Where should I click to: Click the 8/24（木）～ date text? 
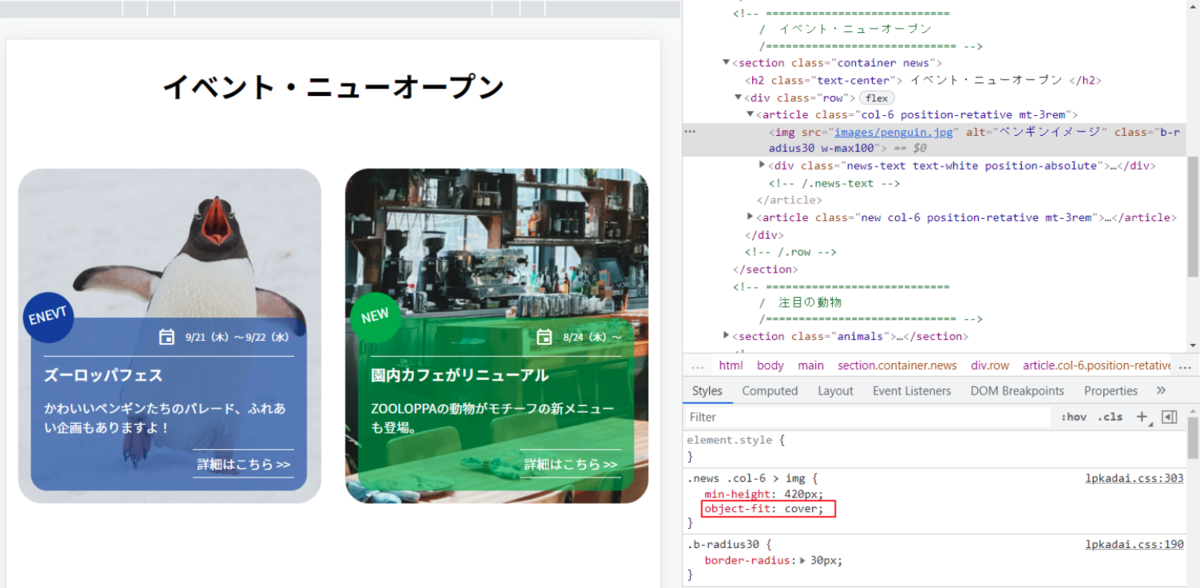point(592,338)
